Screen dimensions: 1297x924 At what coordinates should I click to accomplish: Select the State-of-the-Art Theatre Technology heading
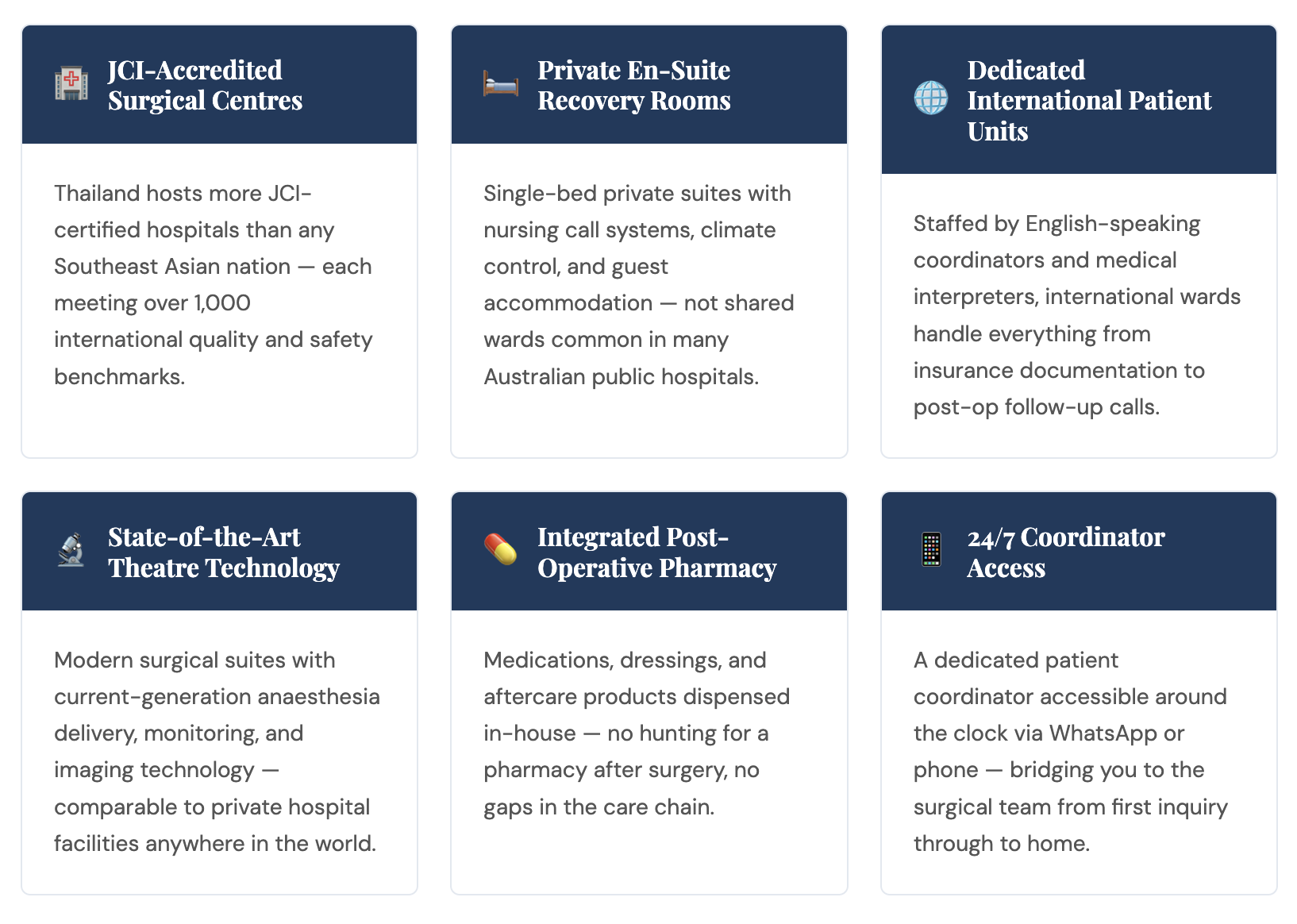pyautogui.click(x=224, y=552)
